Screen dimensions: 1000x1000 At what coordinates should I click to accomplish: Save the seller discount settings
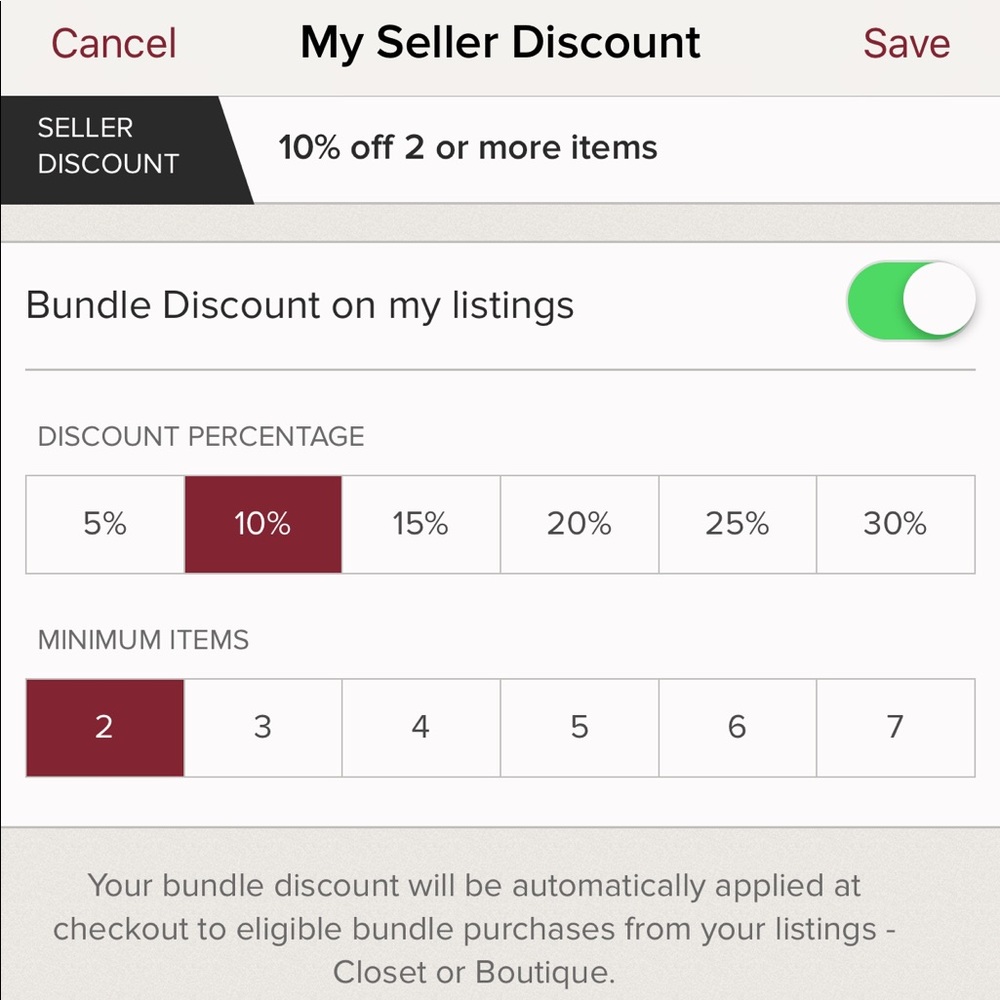pos(905,42)
